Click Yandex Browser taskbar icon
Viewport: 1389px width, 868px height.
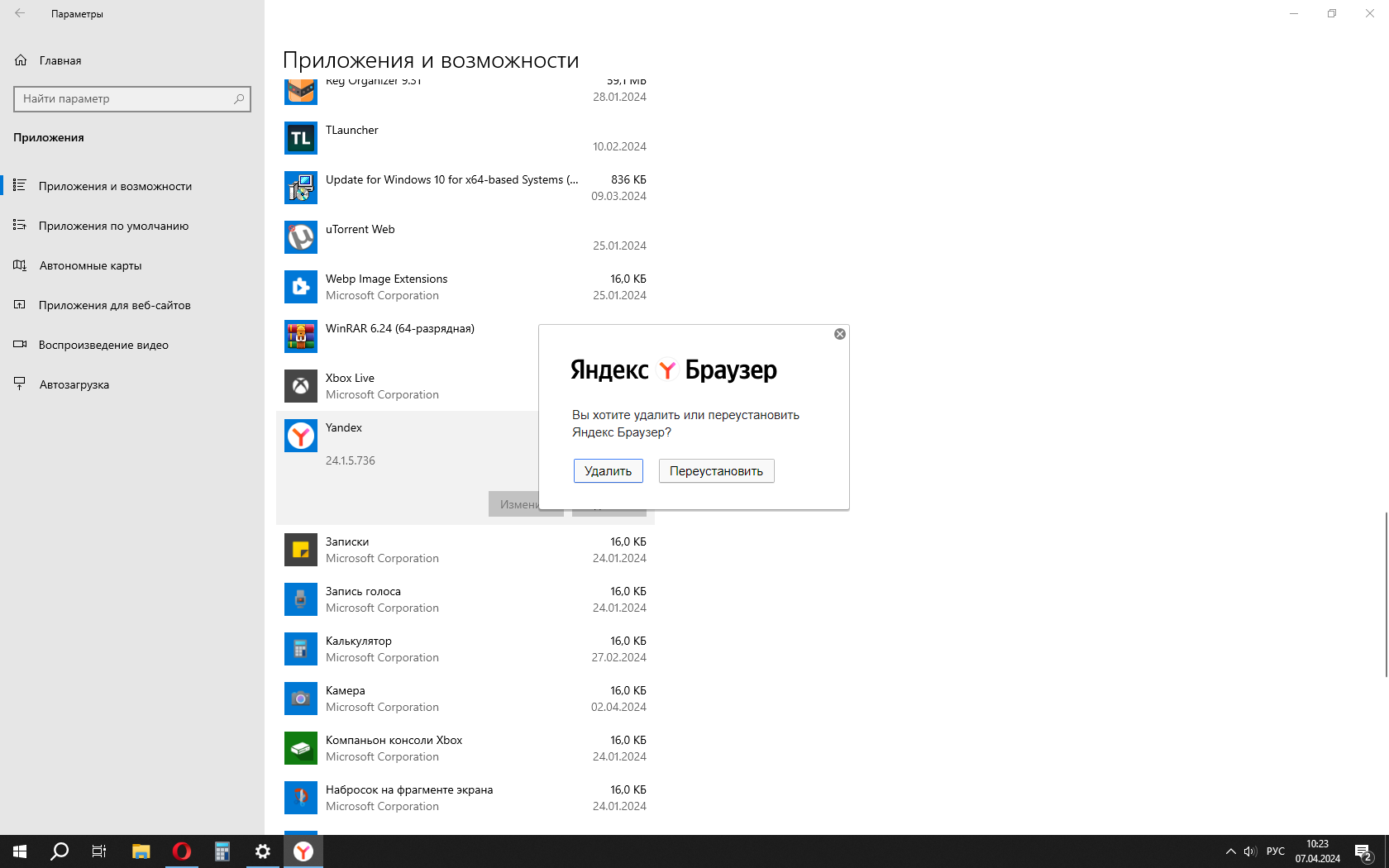click(x=303, y=851)
